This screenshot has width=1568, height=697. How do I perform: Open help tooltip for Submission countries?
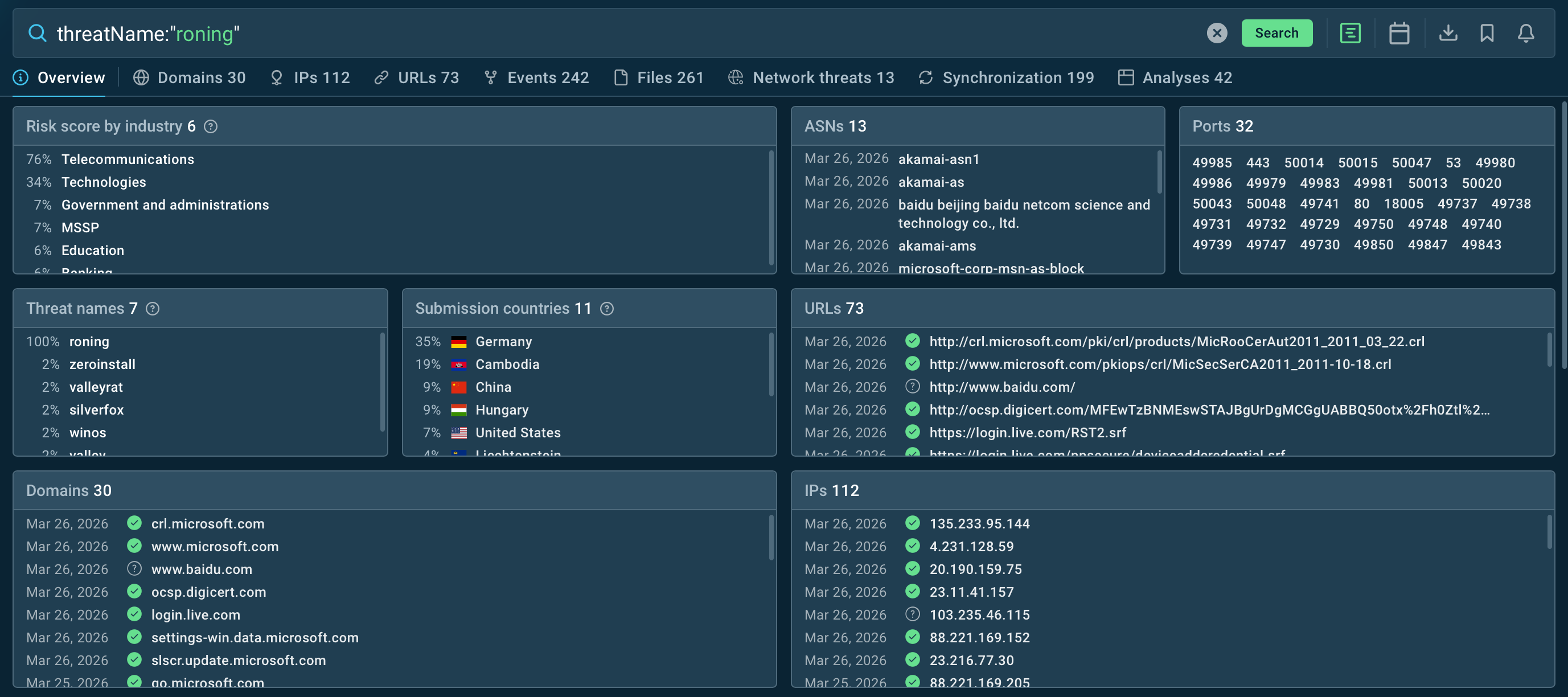(x=607, y=309)
